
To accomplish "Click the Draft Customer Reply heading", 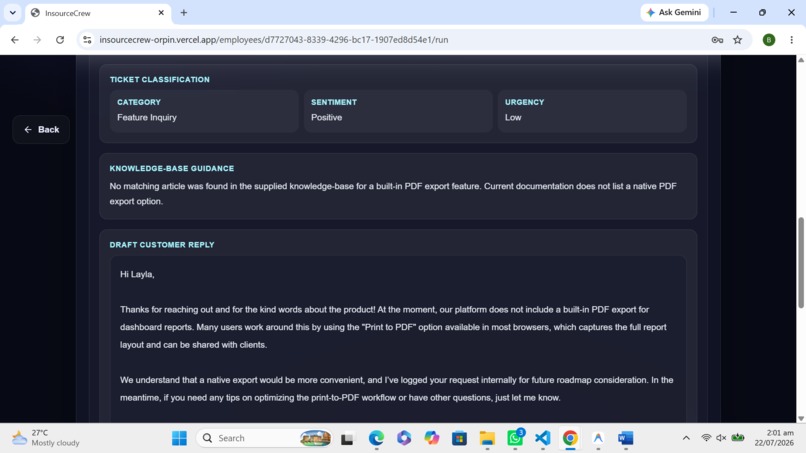I will (x=162, y=245).
